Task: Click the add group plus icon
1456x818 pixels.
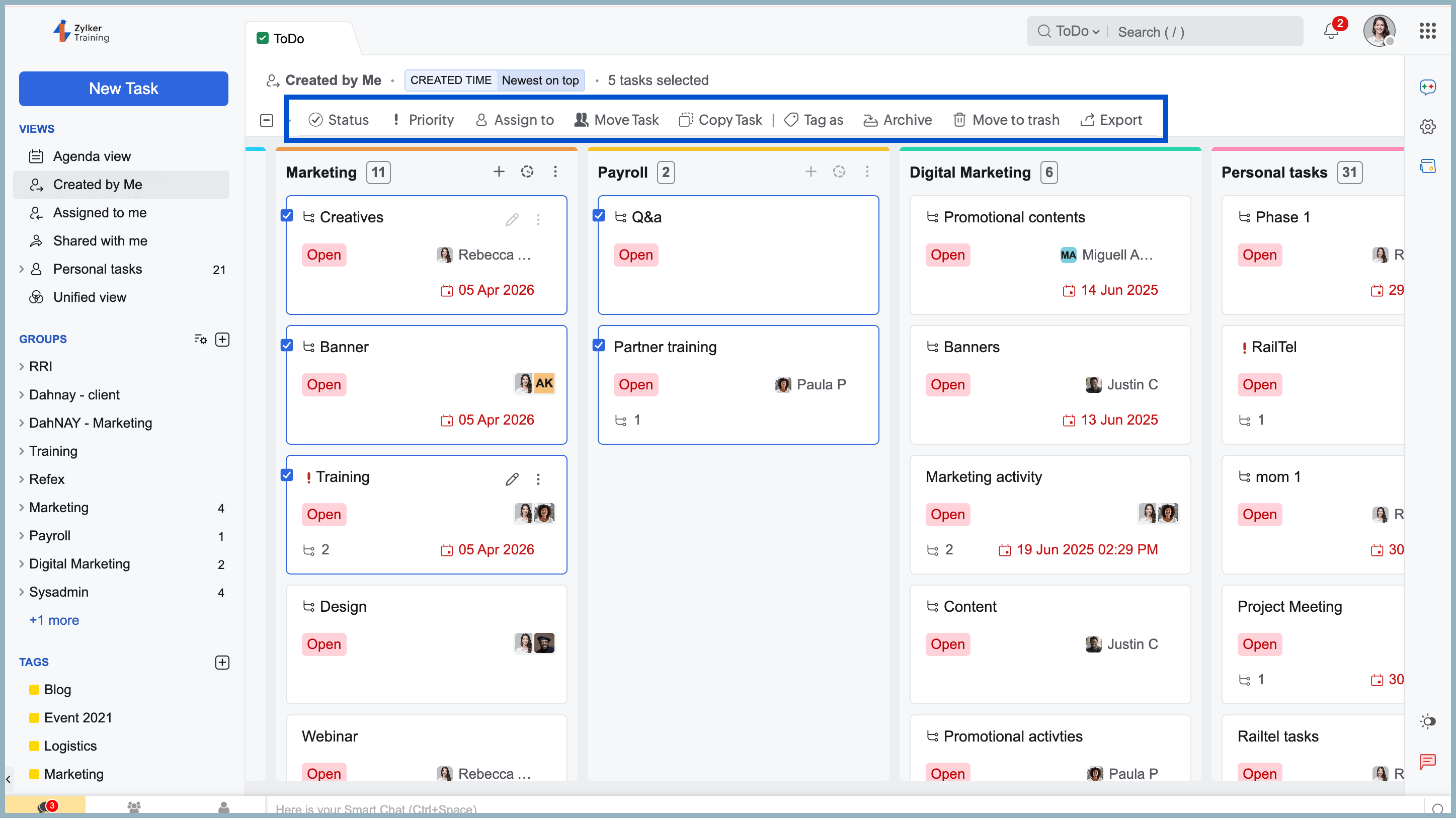Action: pos(222,339)
